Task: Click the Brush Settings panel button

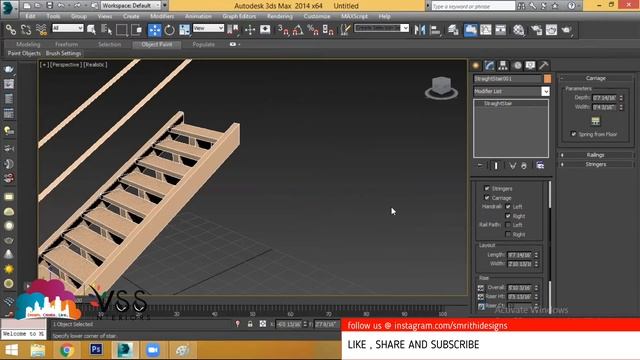Action: coord(63,53)
